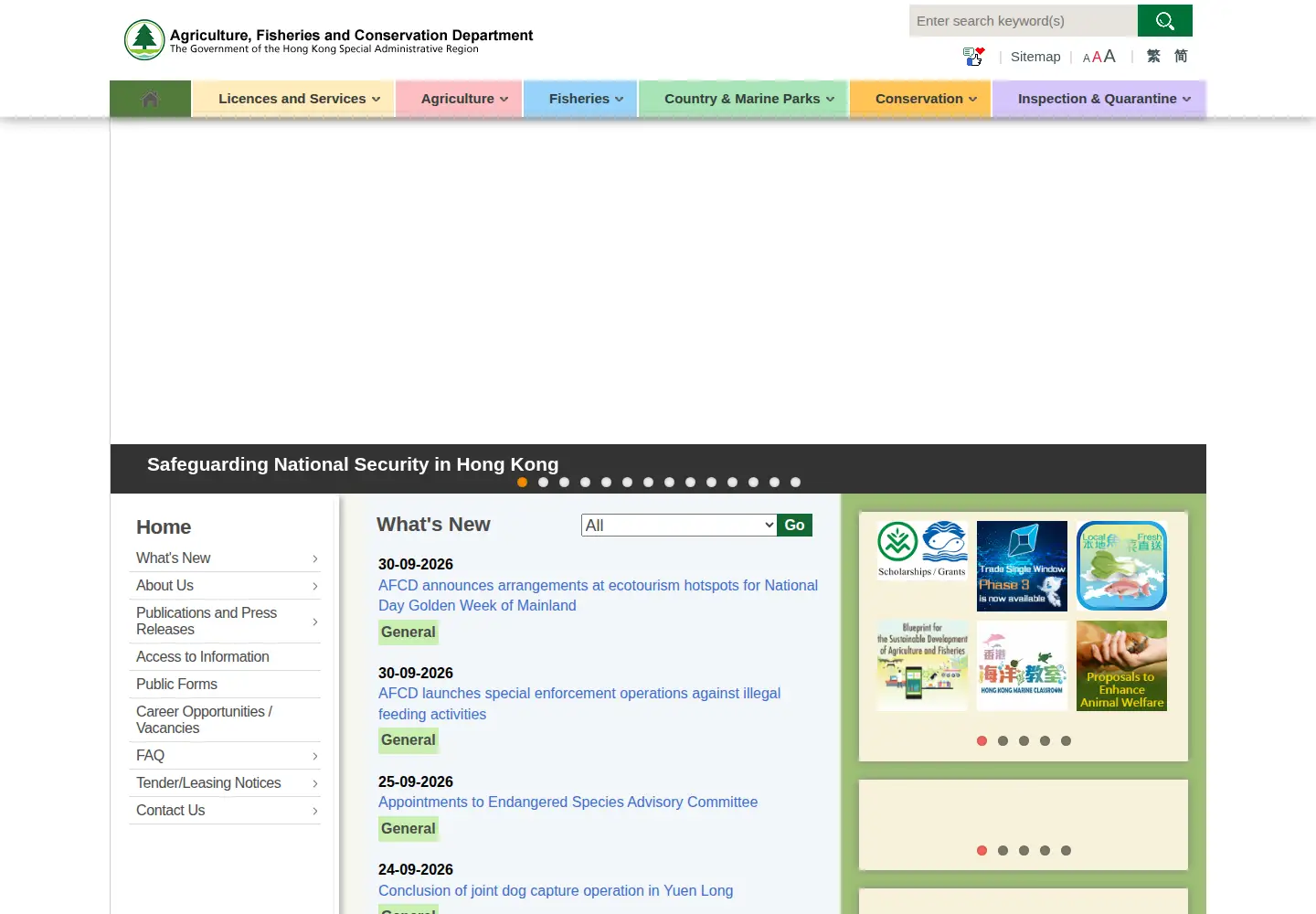Viewport: 1316px width, 914px height.
Task: Open Hong Kong Marine Classroom tile
Action: pyautogui.click(x=1022, y=665)
